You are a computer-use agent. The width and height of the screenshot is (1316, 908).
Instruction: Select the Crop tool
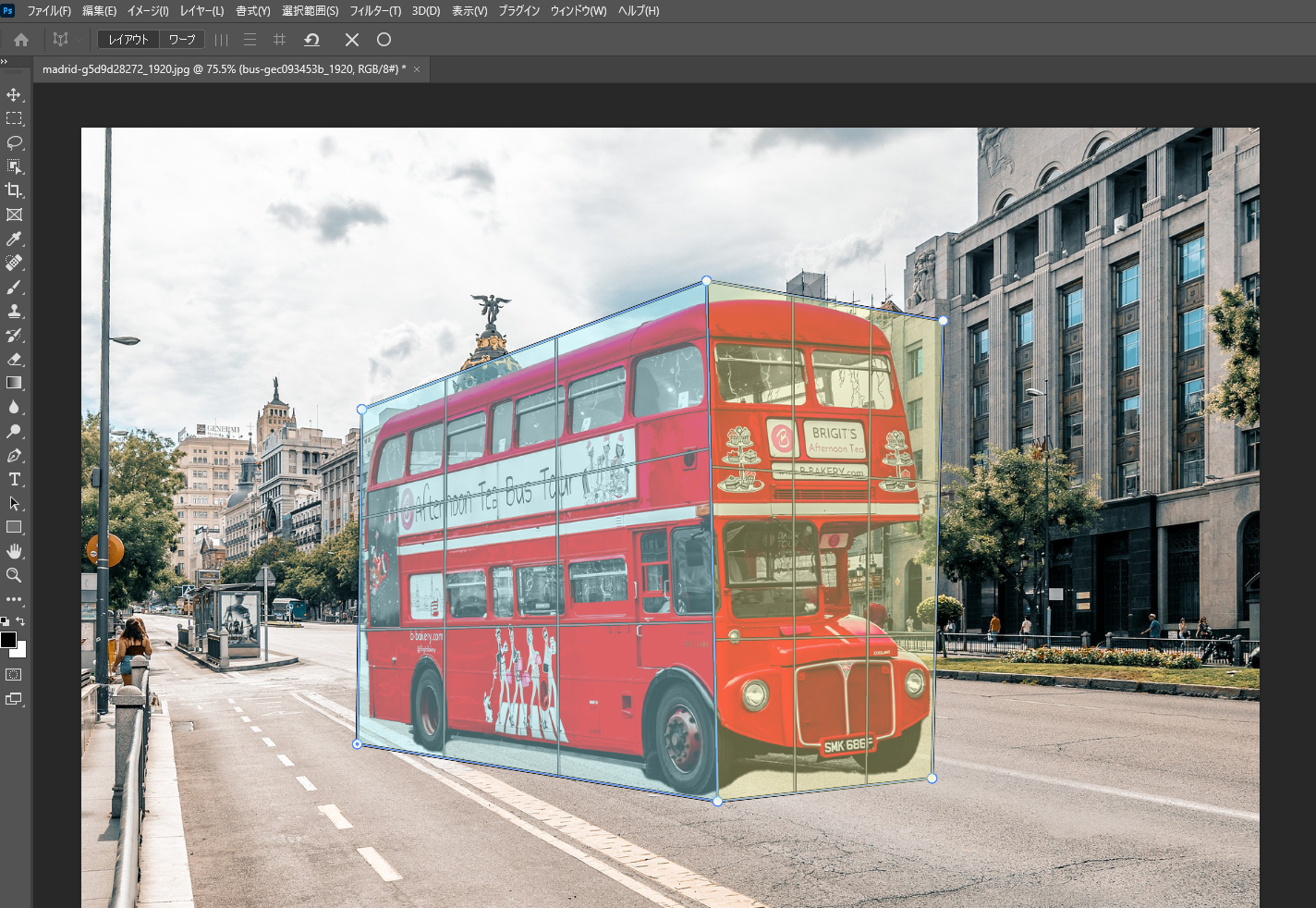14,190
